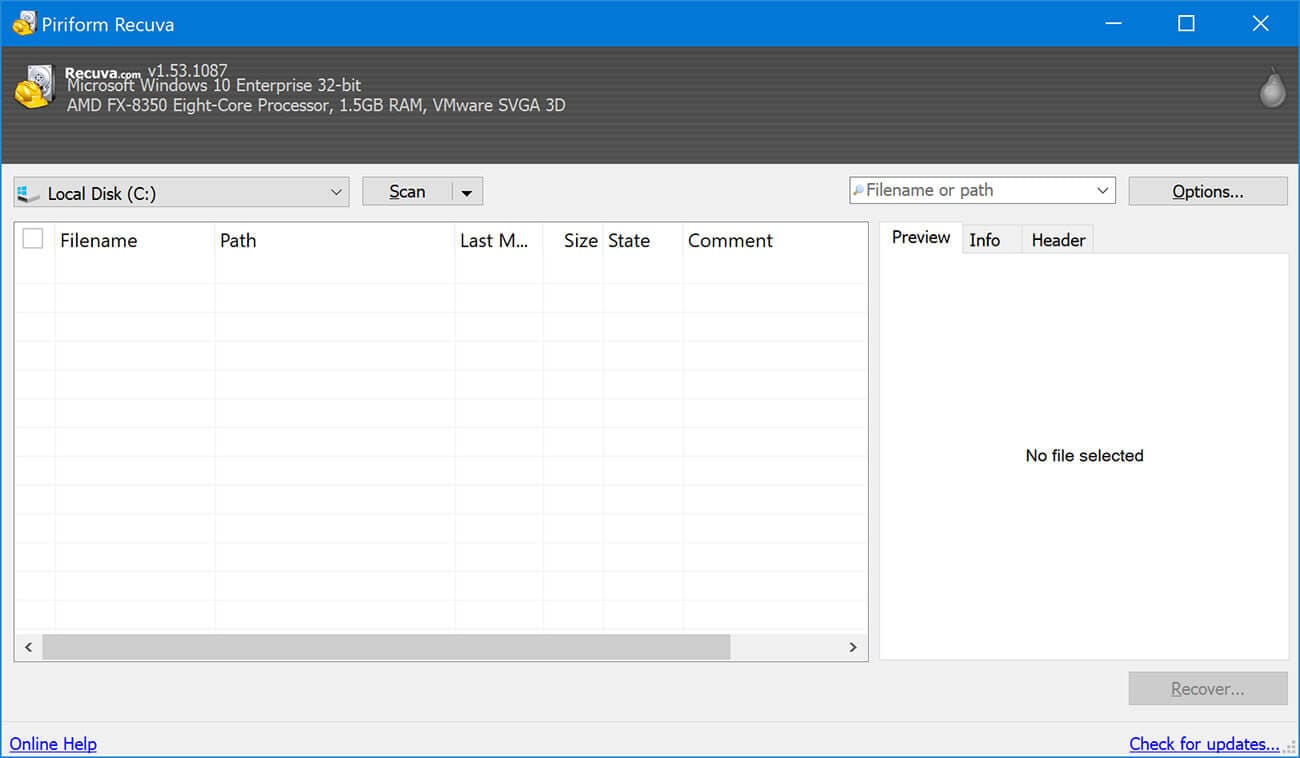
Task: Click the horizontal scrollbar right arrow
Action: tap(853, 647)
